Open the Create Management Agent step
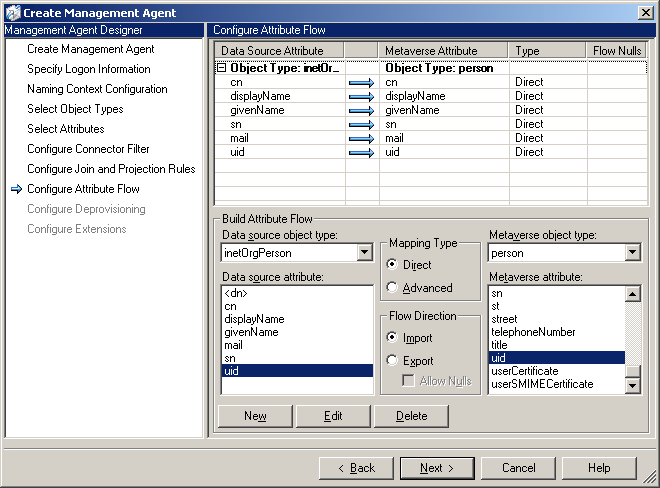Viewport: 660px width, 488px height. tap(90, 49)
